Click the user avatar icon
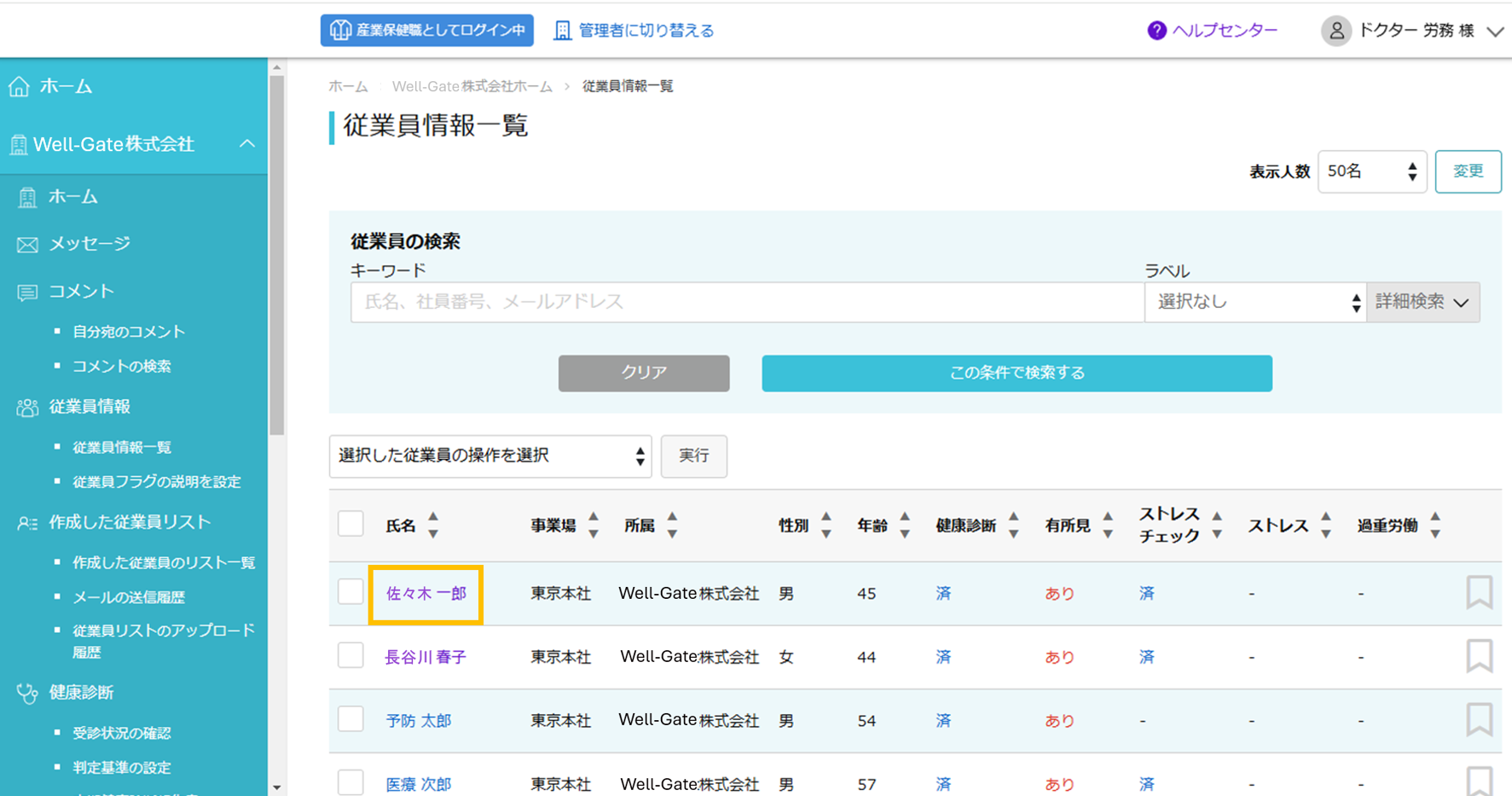 1336,31
